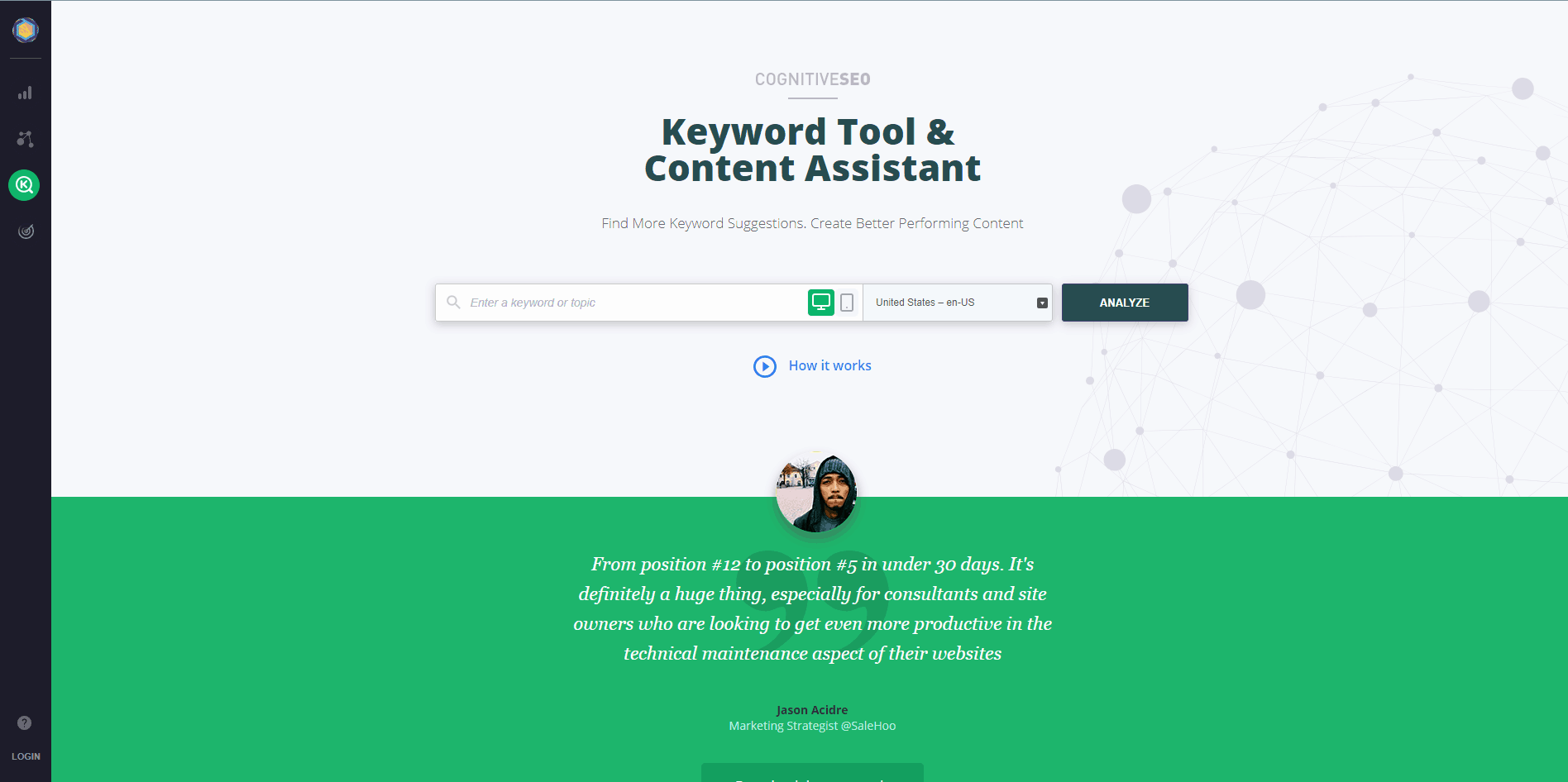Play the How it works video icon
This screenshot has width=1568, height=782.
coord(765,366)
